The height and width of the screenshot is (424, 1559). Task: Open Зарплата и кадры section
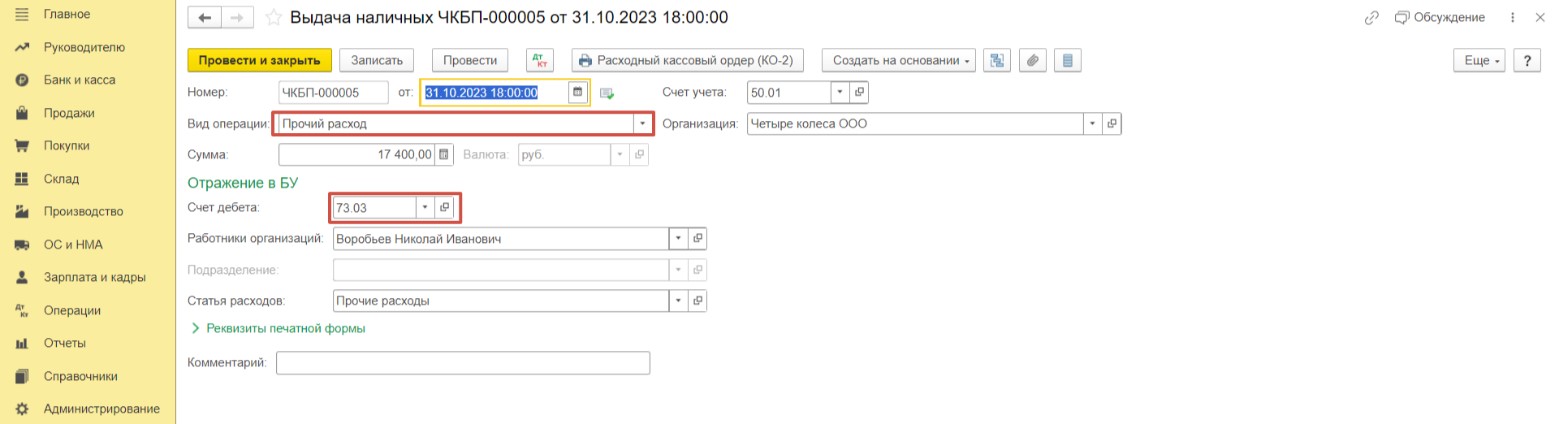point(94,278)
